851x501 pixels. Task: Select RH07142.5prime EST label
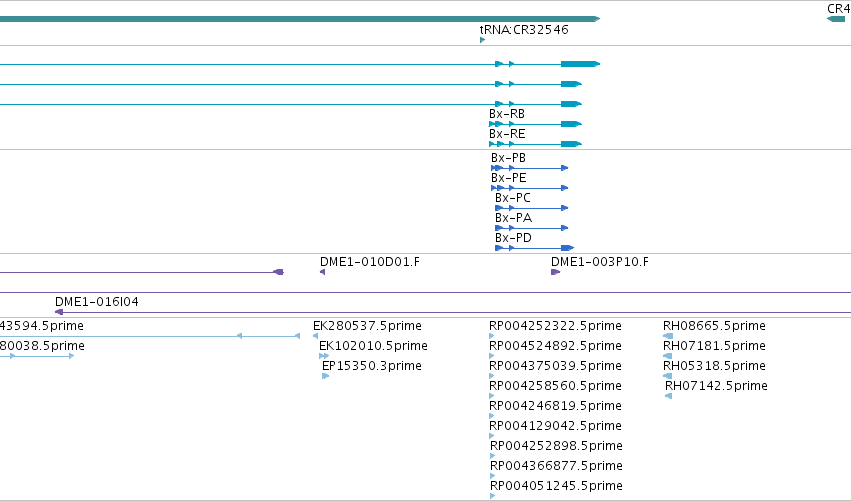click(x=716, y=386)
